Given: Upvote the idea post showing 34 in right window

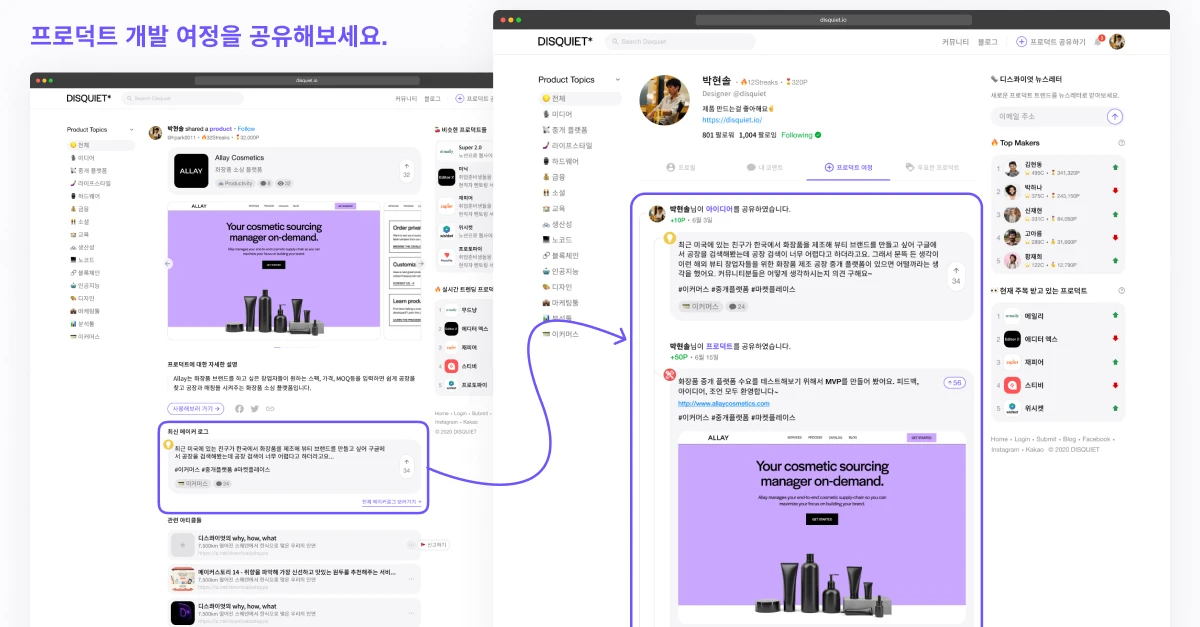Looking at the screenshot, I should [x=955, y=275].
